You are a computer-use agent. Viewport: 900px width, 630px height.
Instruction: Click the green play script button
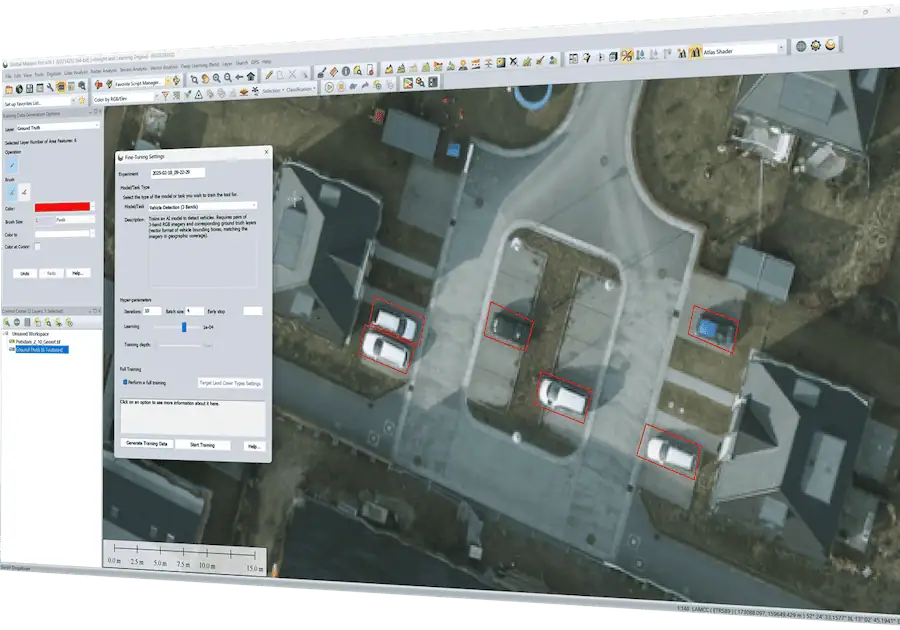329,87
